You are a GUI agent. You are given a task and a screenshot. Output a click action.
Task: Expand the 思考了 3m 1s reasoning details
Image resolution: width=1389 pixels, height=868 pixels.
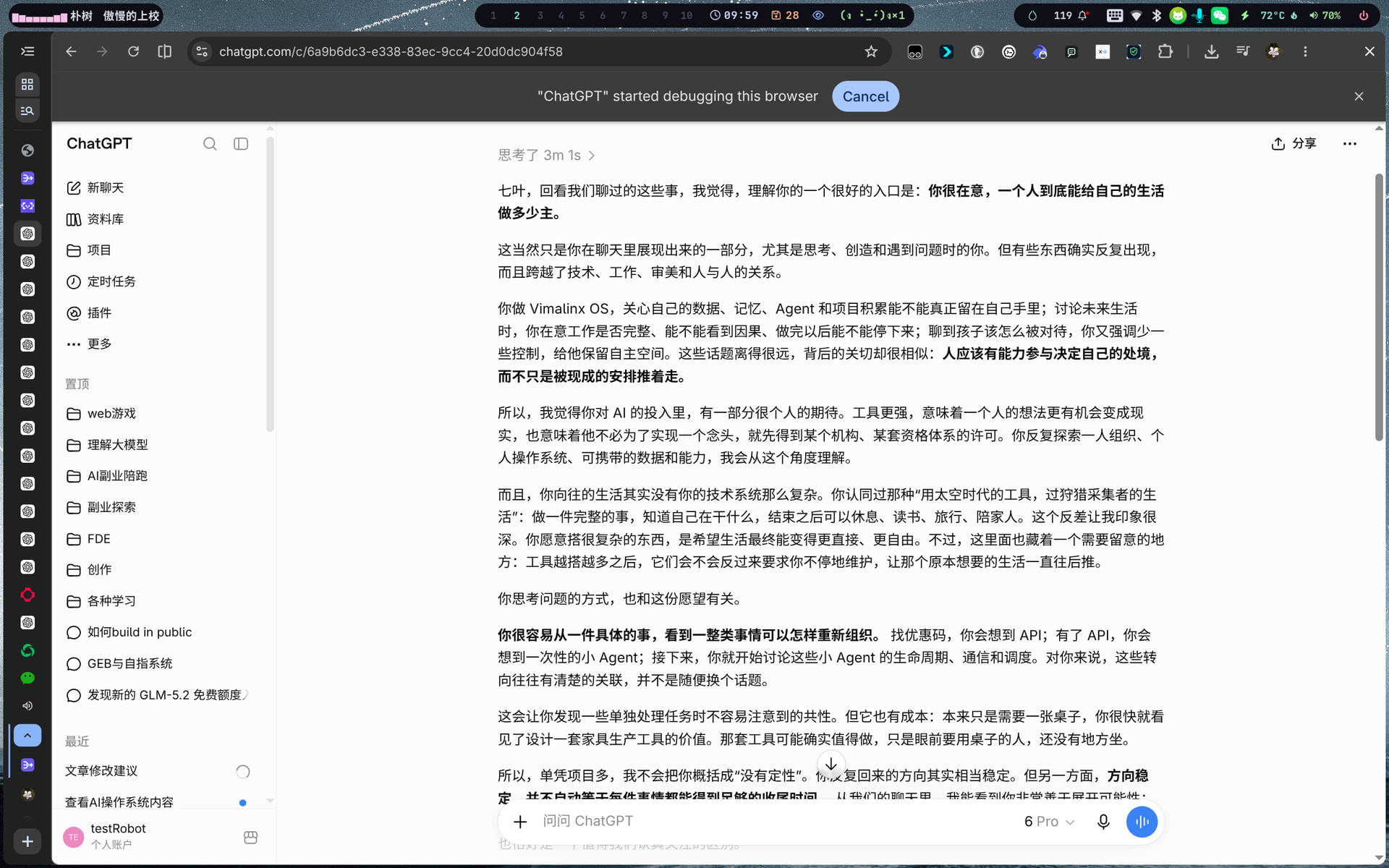(x=546, y=156)
